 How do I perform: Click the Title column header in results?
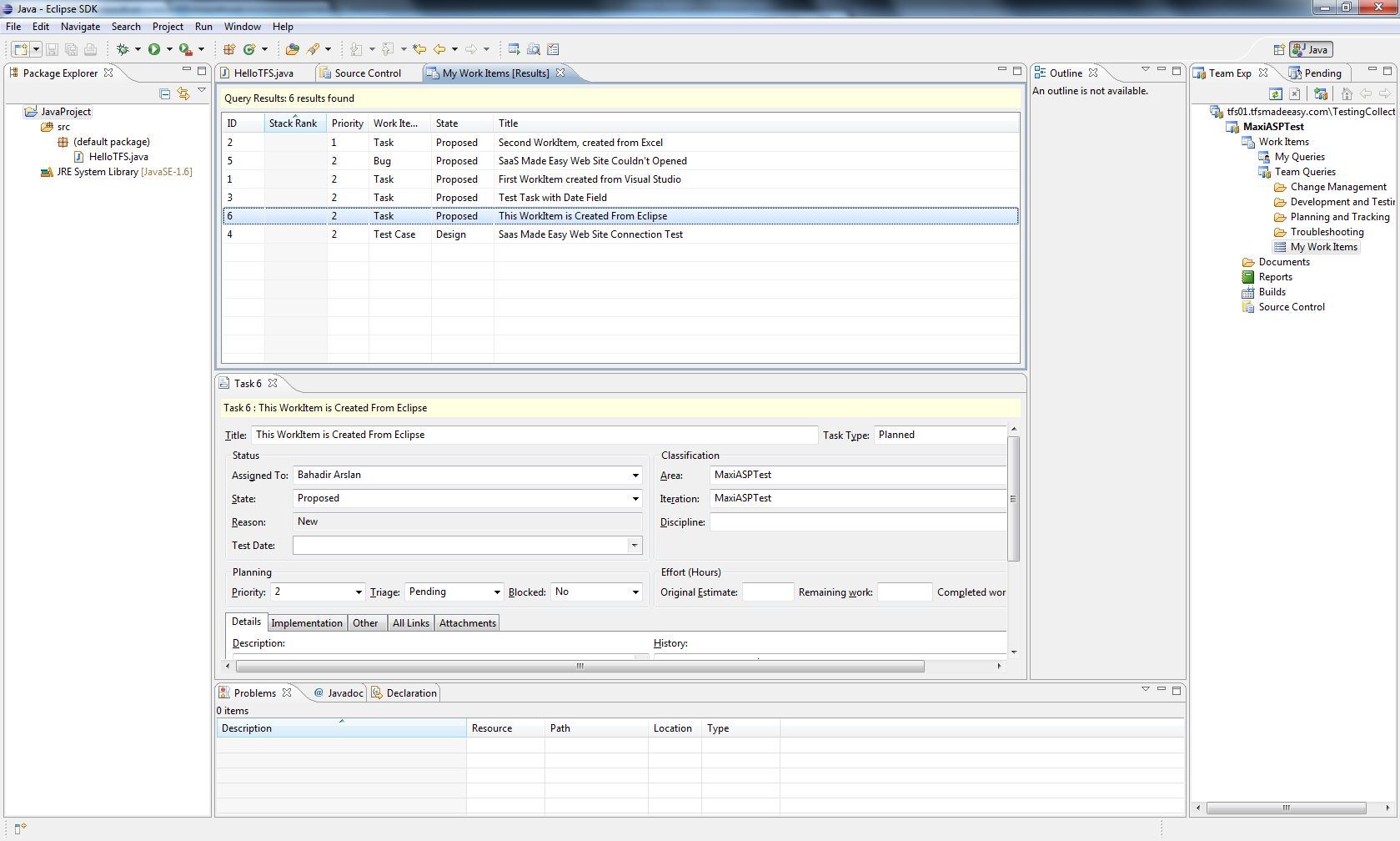click(756, 123)
